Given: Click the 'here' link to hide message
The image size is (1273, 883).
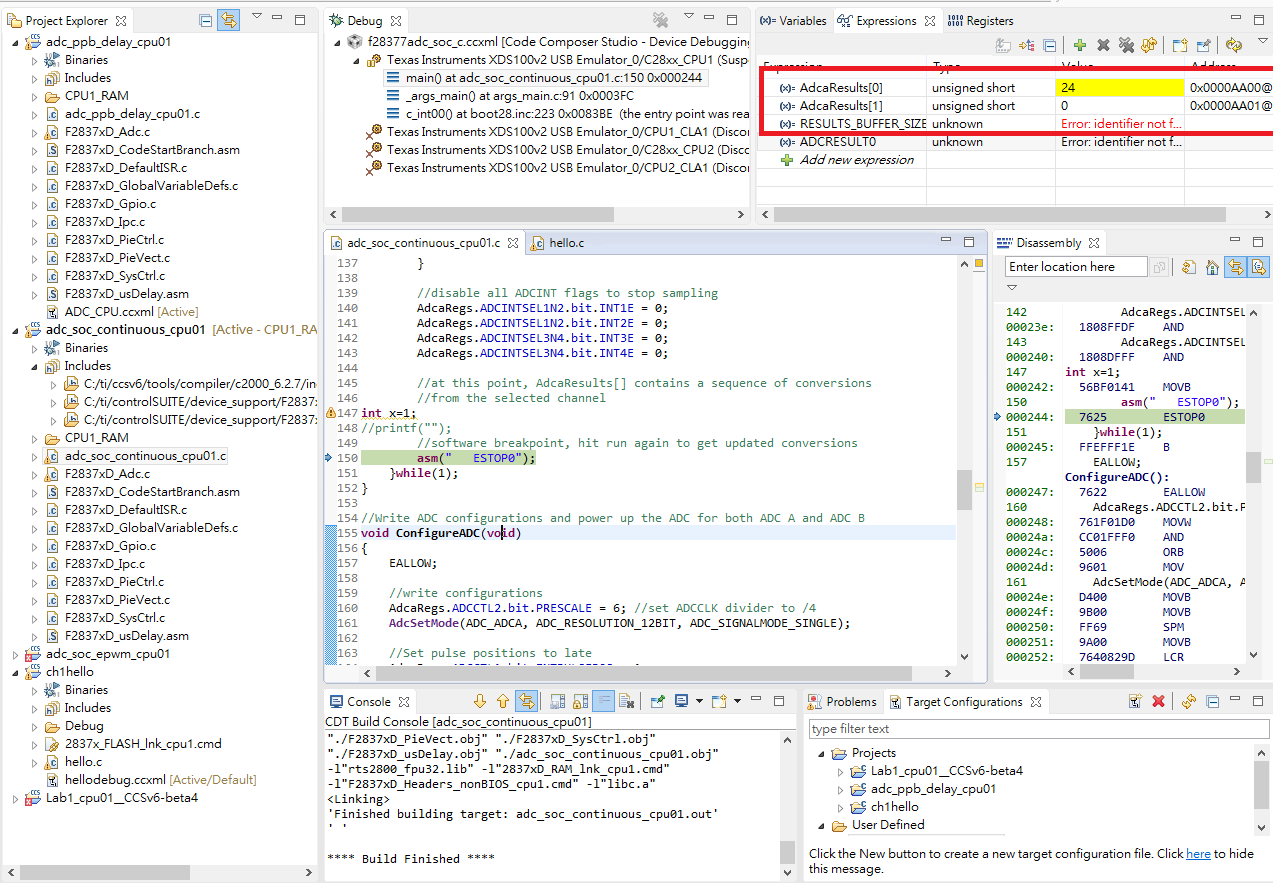Looking at the screenshot, I should [x=1198, y=854].
